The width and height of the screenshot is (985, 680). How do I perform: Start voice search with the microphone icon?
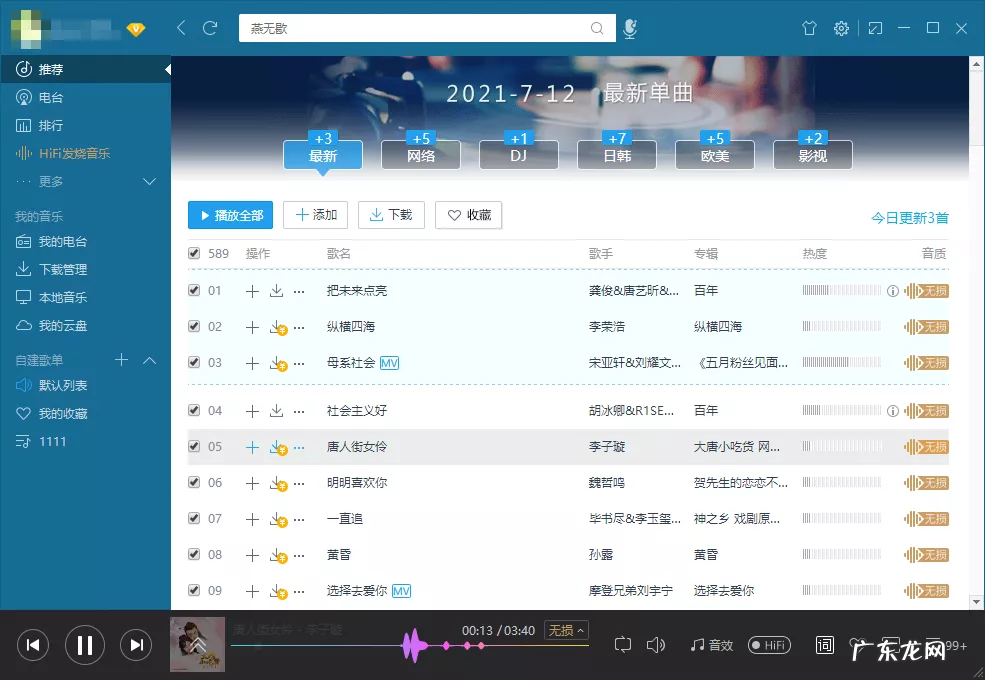point(630,28)
